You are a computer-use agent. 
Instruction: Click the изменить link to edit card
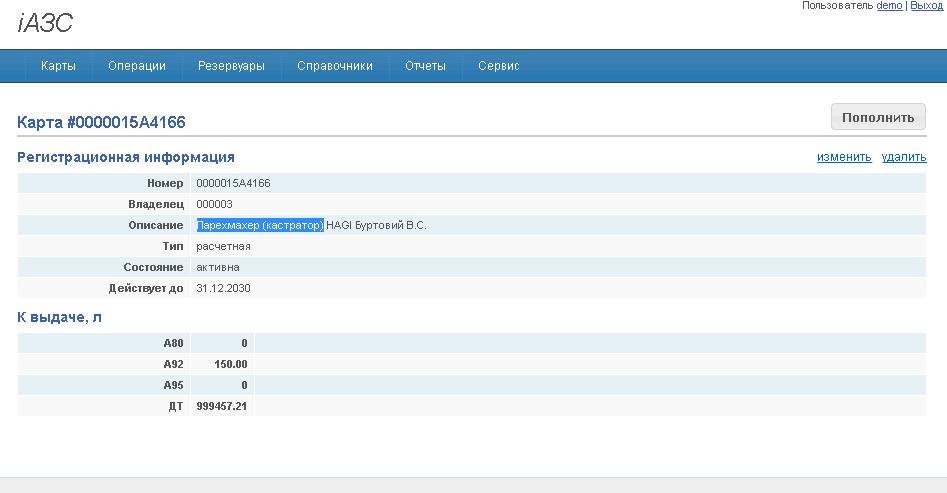[844, 157]
